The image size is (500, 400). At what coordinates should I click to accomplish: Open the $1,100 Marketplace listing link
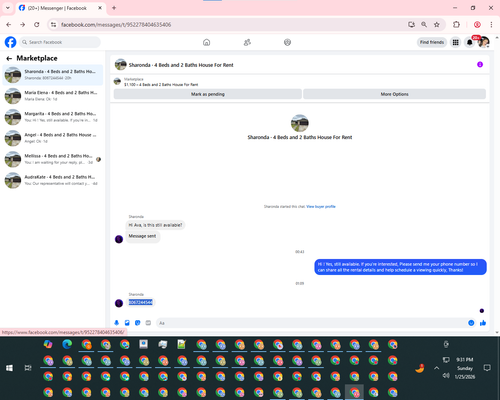point(161,85)
